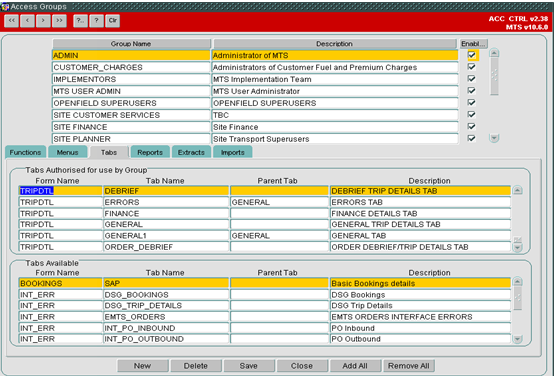
Task: Click the Clr clear toolbar button
Action: [113, 21]
